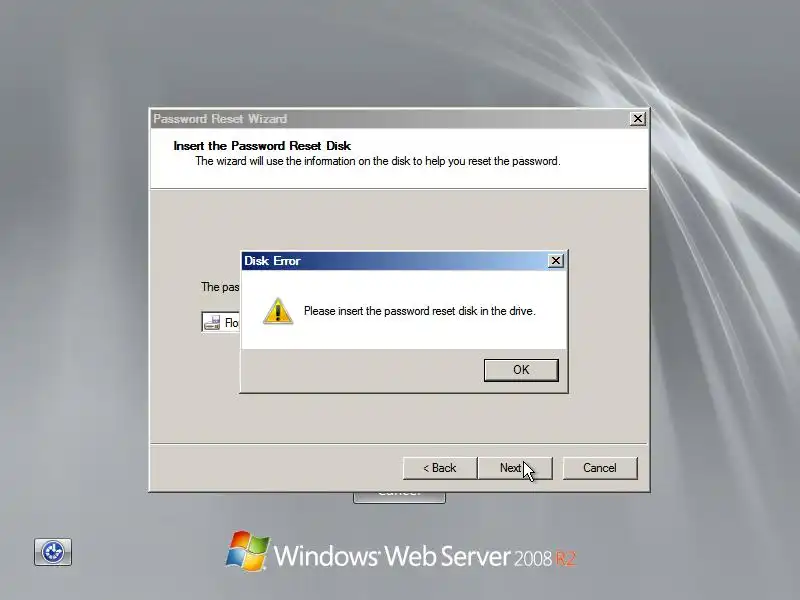Click the Next button in the wizard

pos(515,468)
